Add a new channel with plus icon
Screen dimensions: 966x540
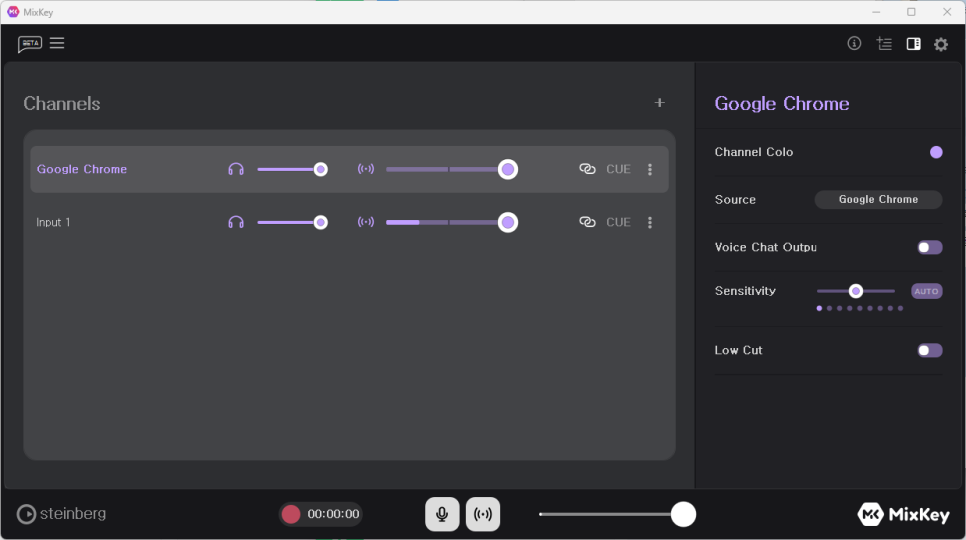point(659,103)
